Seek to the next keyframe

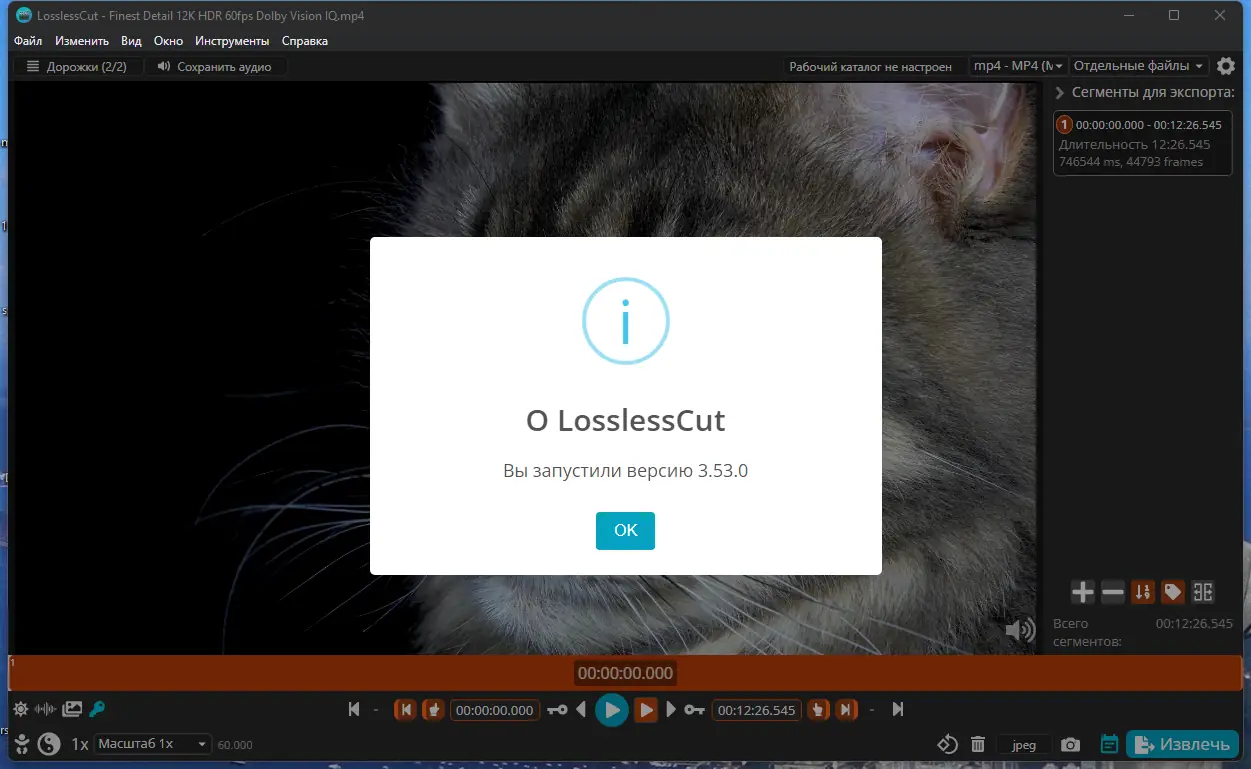[x=695, y=710]
